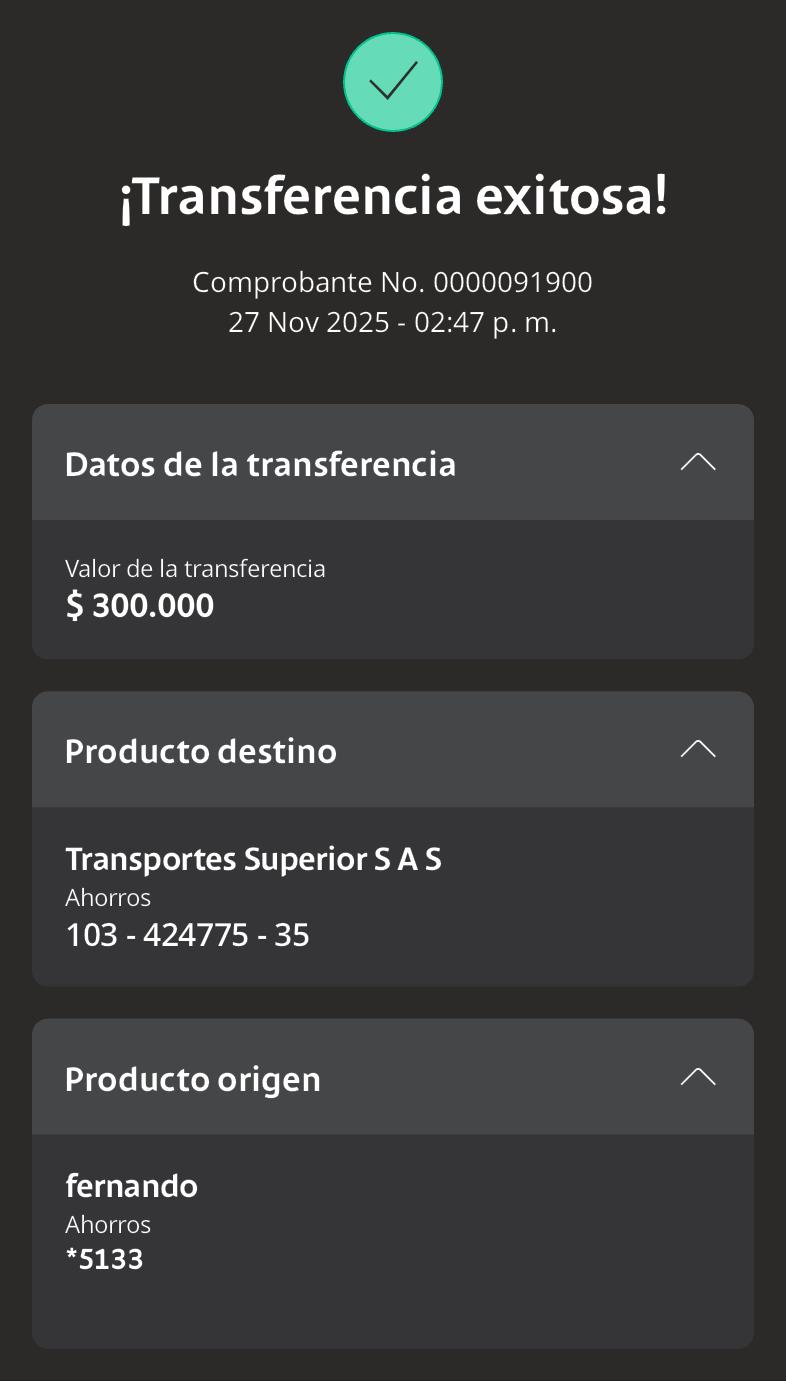Select the masked account number *5133
The height and width of the screenshot is (1381, 786).
click(104, 1259)
